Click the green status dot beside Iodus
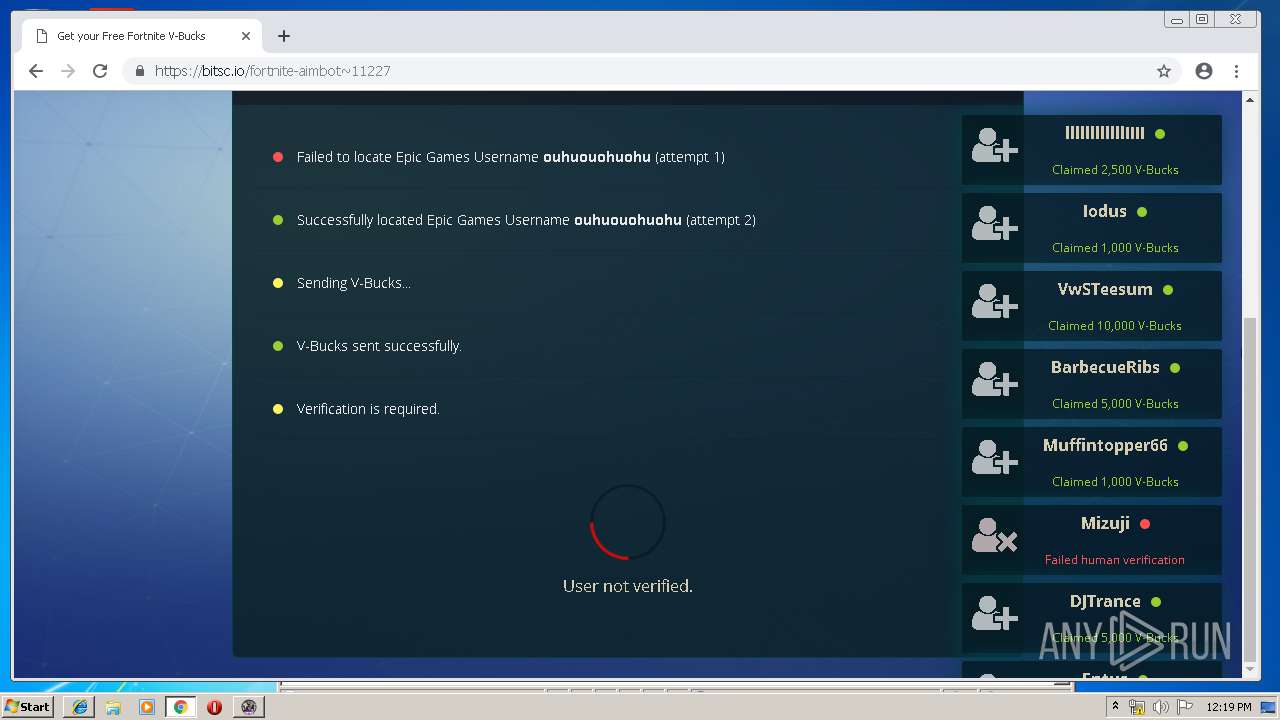1280x720 pixels. click(x=1142, y=212)
